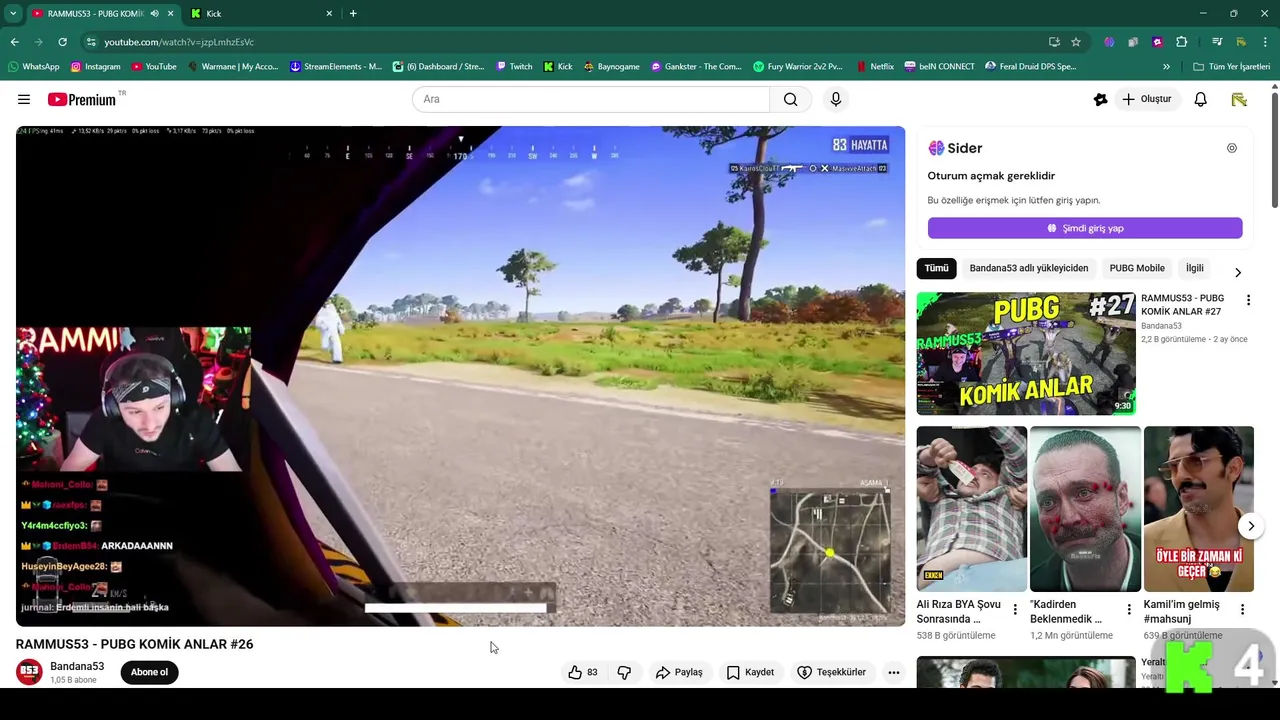Select Bandana53 adlı yükleyiciden chip
Viewport: 1280px width, 720px height.
[1028, 268]
